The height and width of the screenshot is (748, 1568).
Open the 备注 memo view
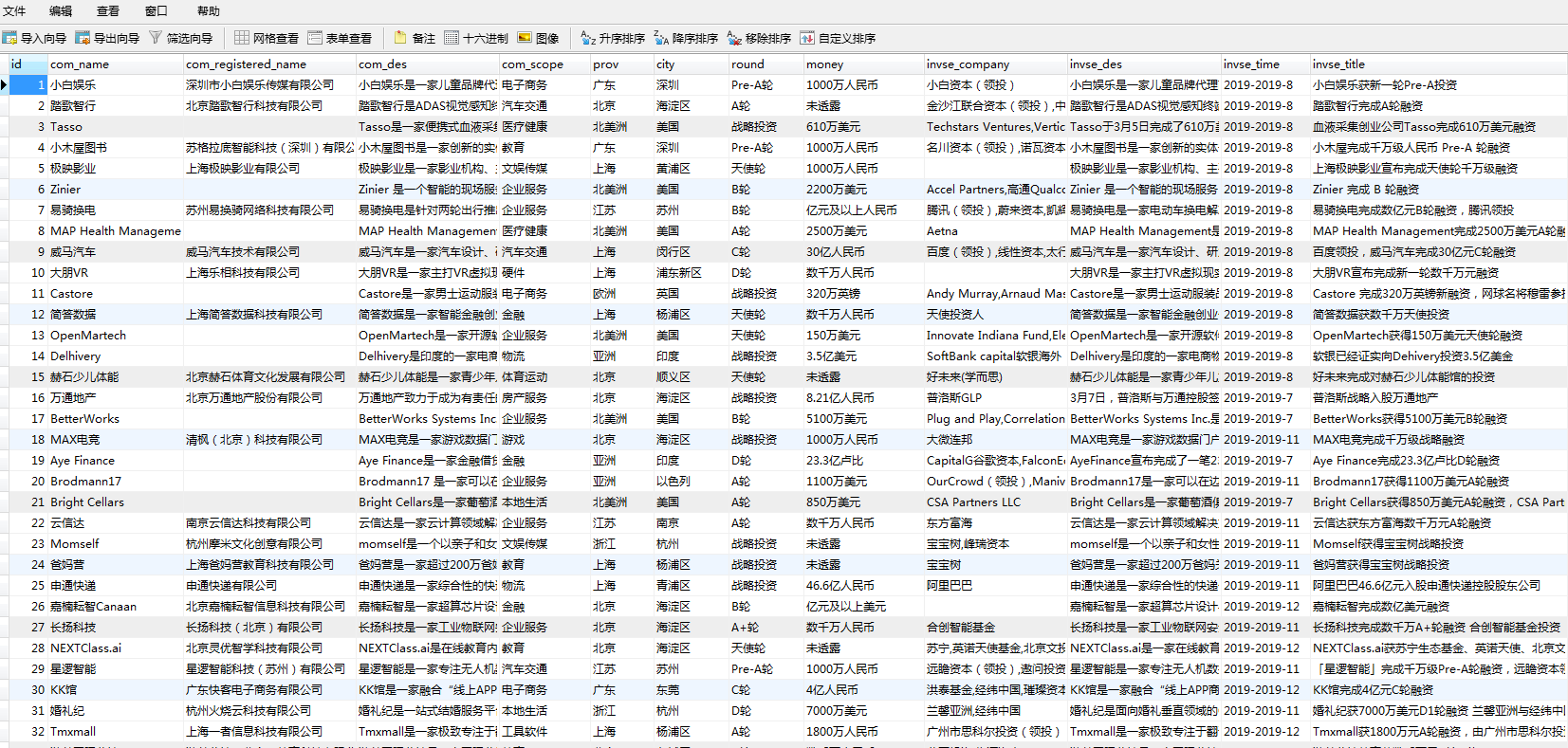[415, 38]
